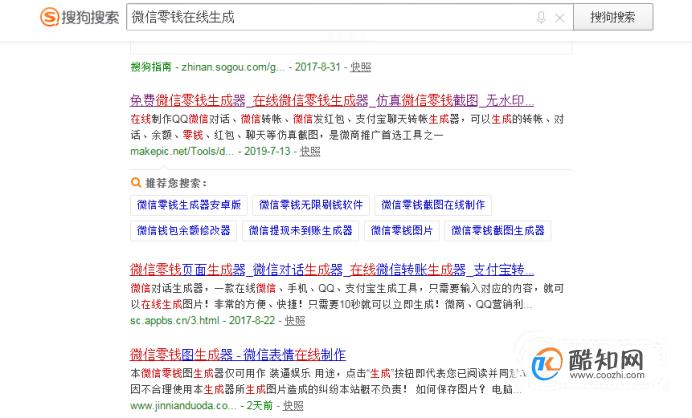Select suggestion 微信钱包余额修改器
The width and height of the screenshot is (692, 418).
tap(184, 230)
